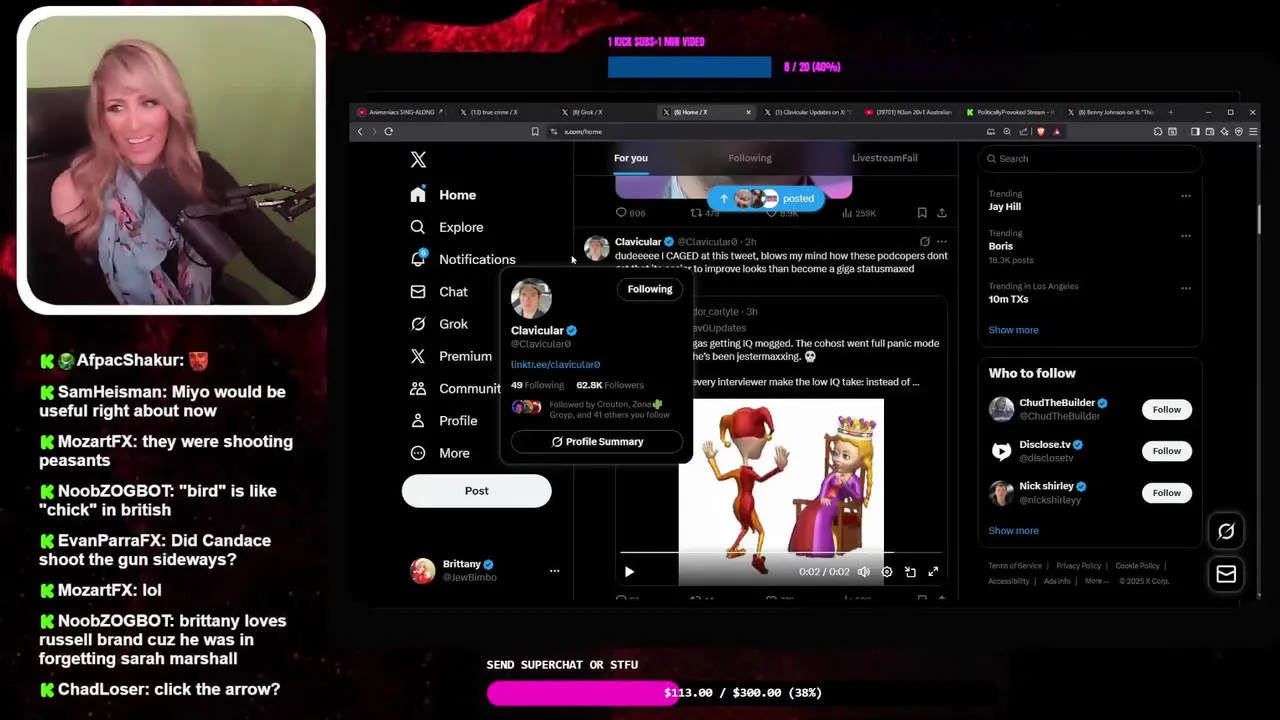
Task: Click browser back arrow
Action: [360, 131]
